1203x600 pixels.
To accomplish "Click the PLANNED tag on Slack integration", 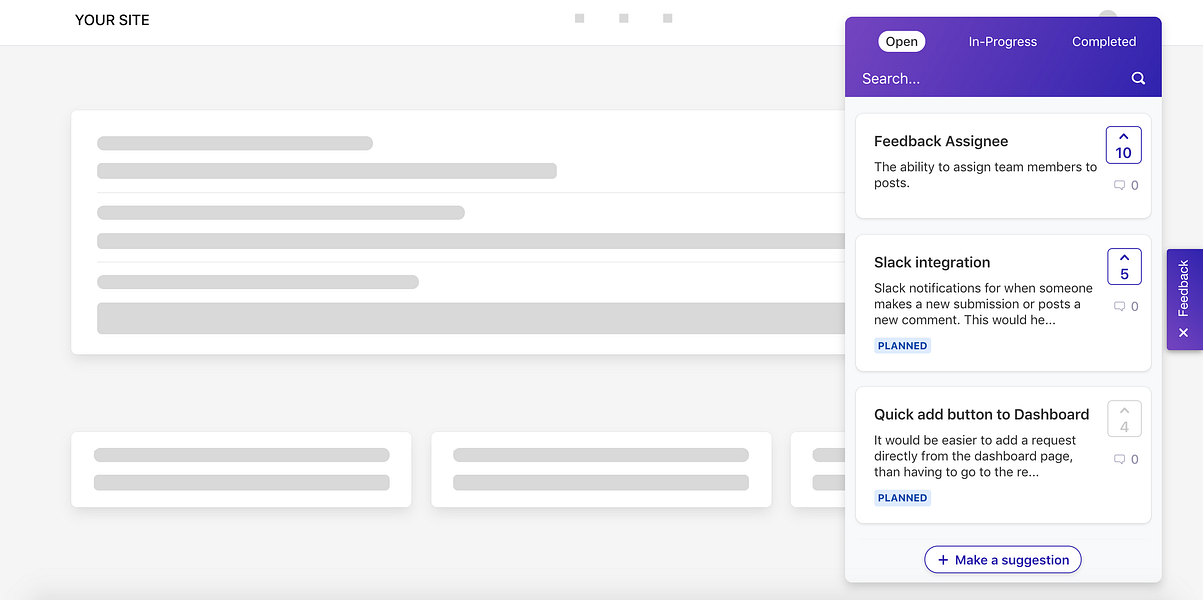I will [902, 346].
